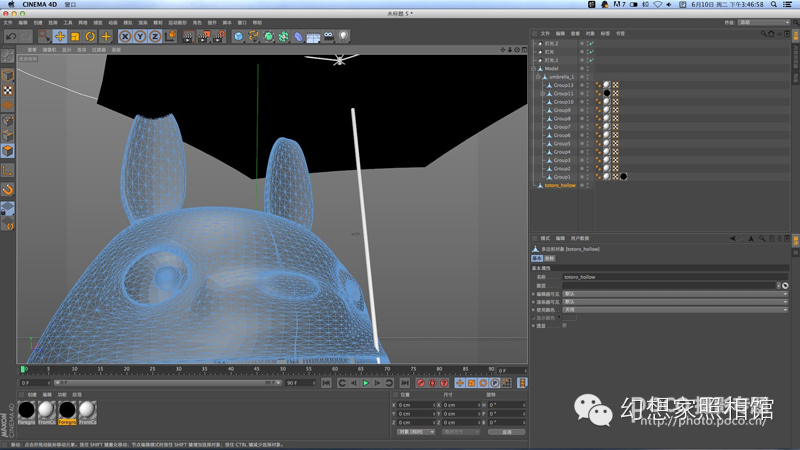Select the Live Selection tool
This screenshot has height=450, width=800.
(44, 36)
